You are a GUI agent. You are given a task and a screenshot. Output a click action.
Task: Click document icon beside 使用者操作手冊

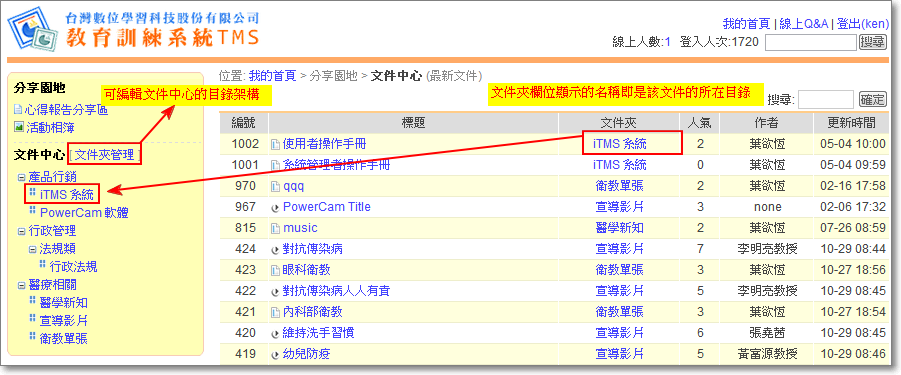click(x=276, y=144)
